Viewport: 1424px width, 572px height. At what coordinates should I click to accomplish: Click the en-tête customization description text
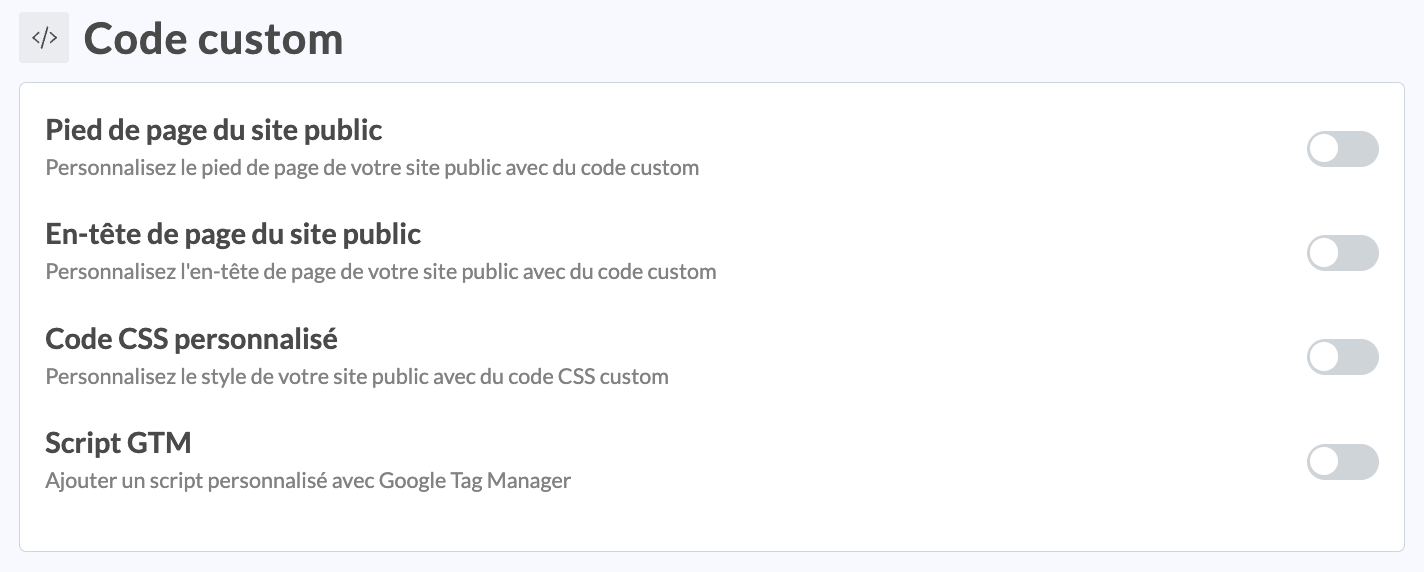(x=380, y=271)
